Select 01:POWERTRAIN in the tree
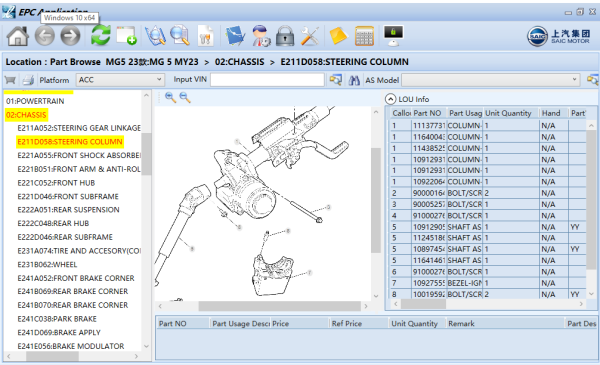Image resolution: width=600 pixels, height=365 pixels. (x=35, y=101)
